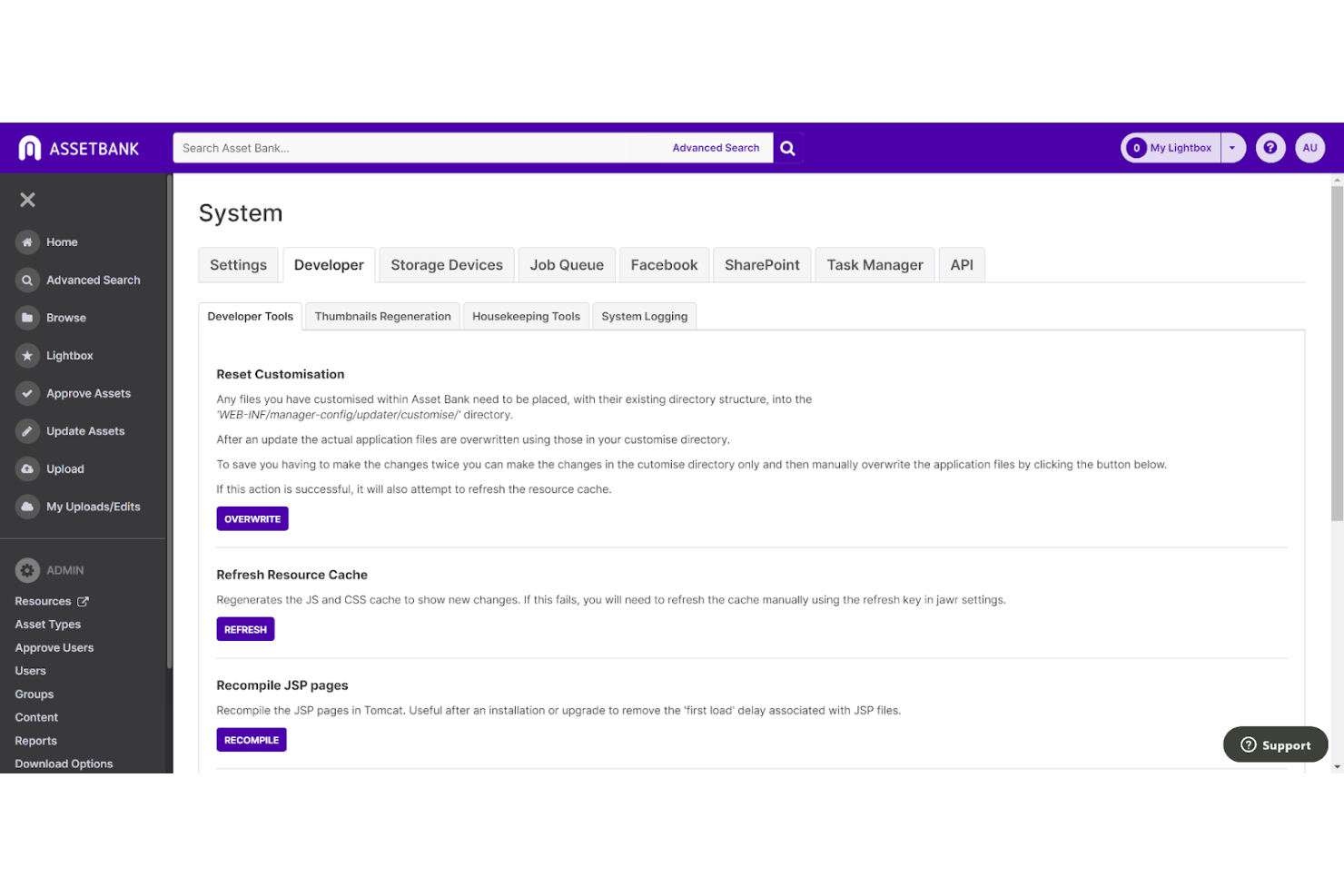Screen dimensions: 1344x896
Task: Click the Asset Bank logo
Action: [x=79, y=148]
